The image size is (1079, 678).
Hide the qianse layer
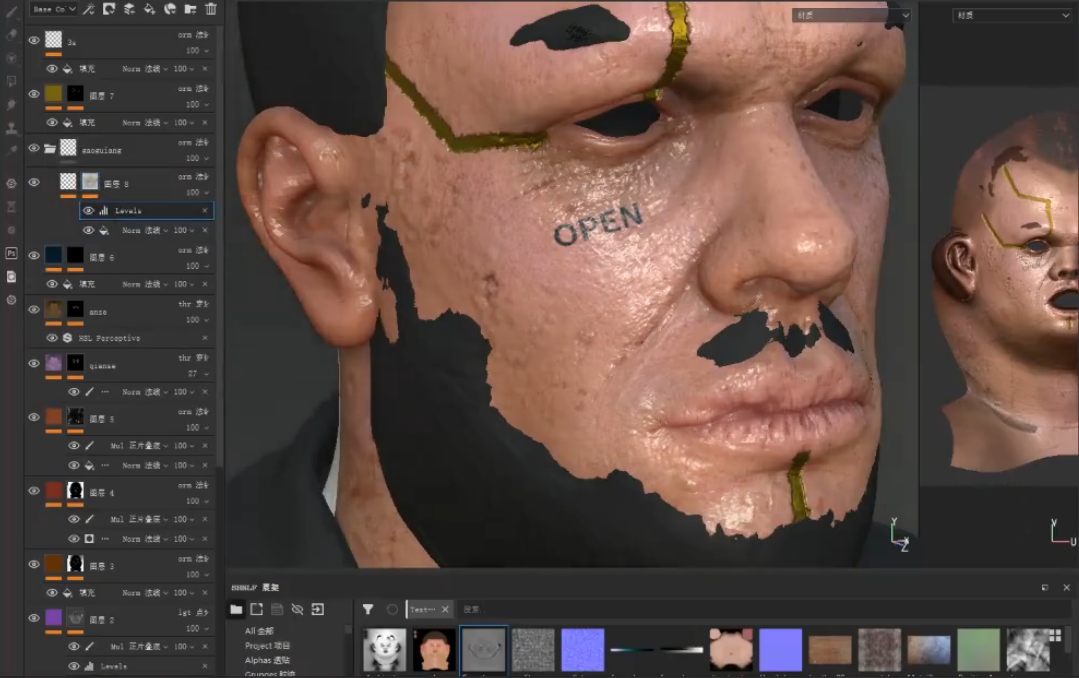34,363
